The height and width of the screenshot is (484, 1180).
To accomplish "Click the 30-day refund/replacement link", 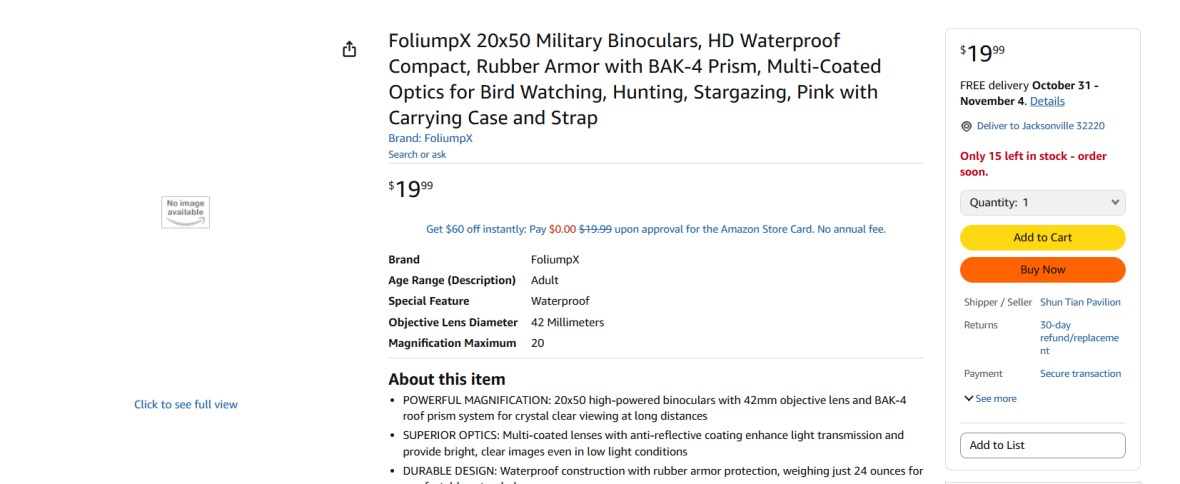I will tap(1079, 338).
